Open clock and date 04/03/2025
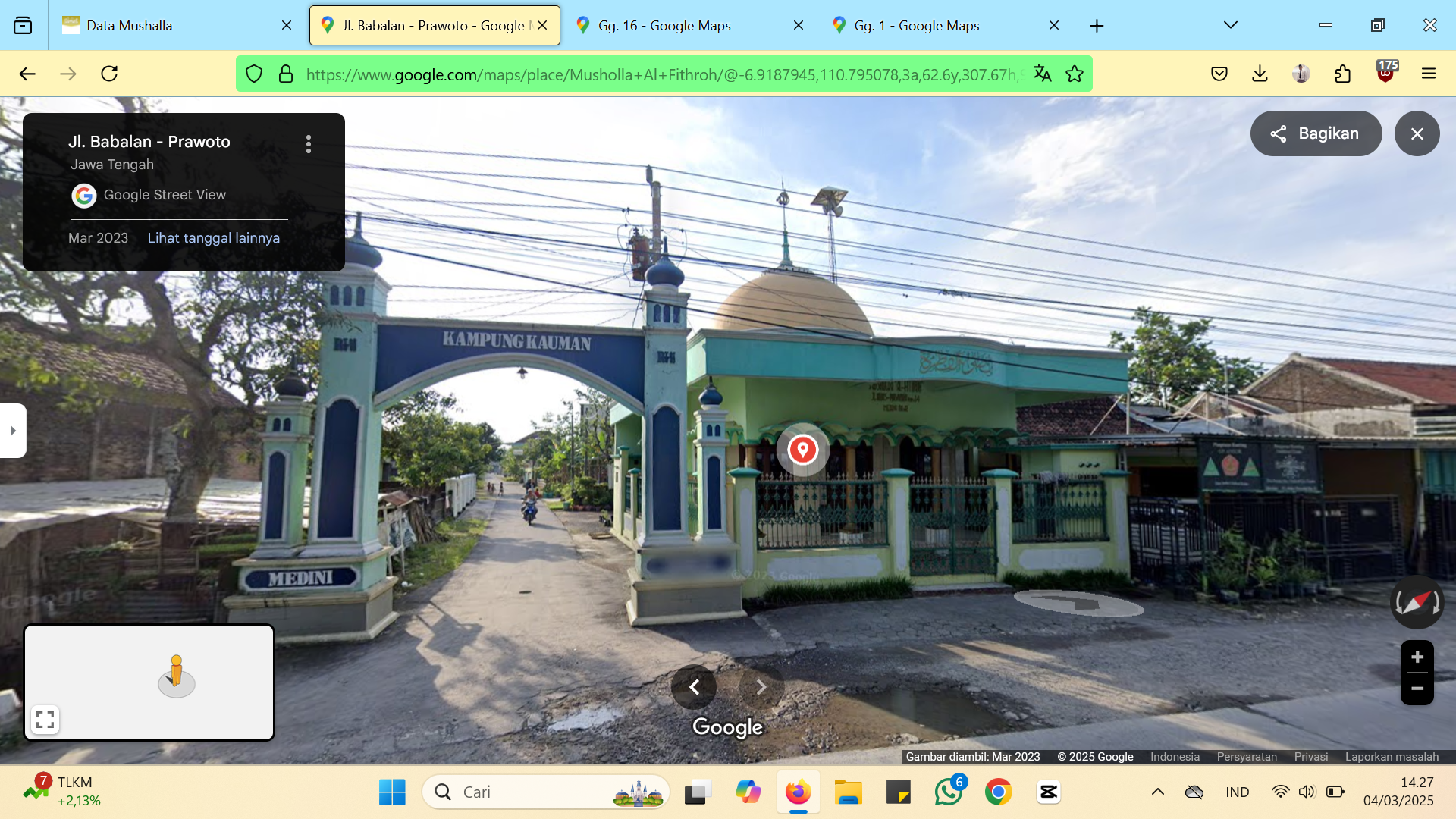Screen dimensions: 1456x819 coord(1398,792)
